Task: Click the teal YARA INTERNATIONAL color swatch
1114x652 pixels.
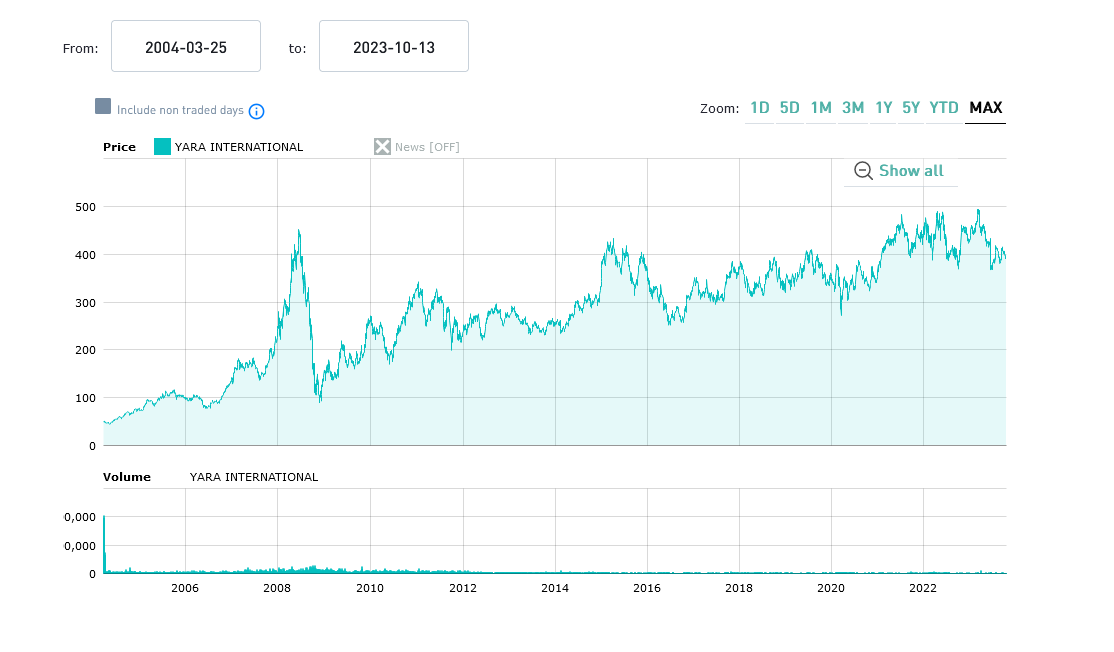Action: pos(162,147)
